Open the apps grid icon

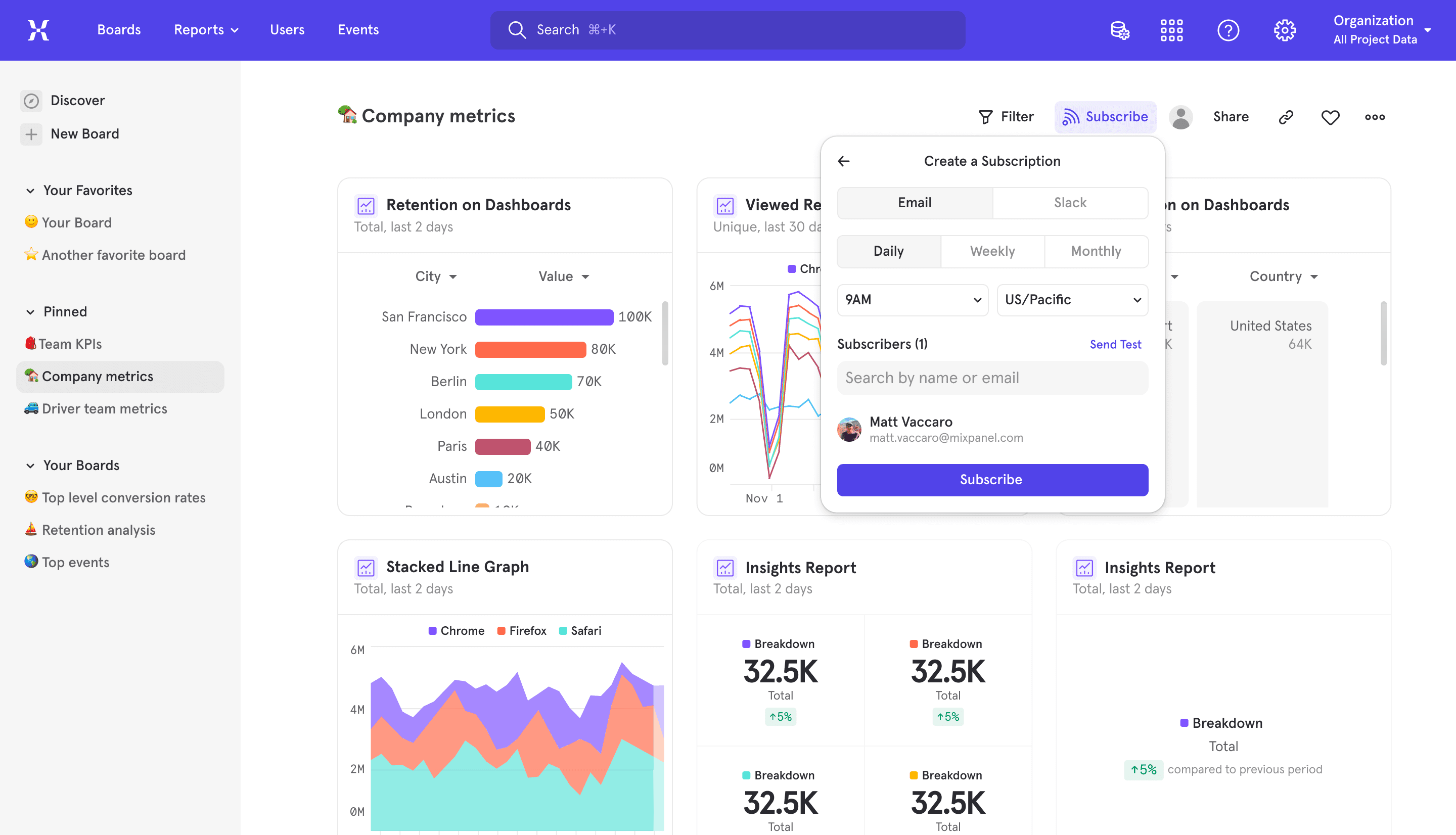click(x=1171, y=30)
